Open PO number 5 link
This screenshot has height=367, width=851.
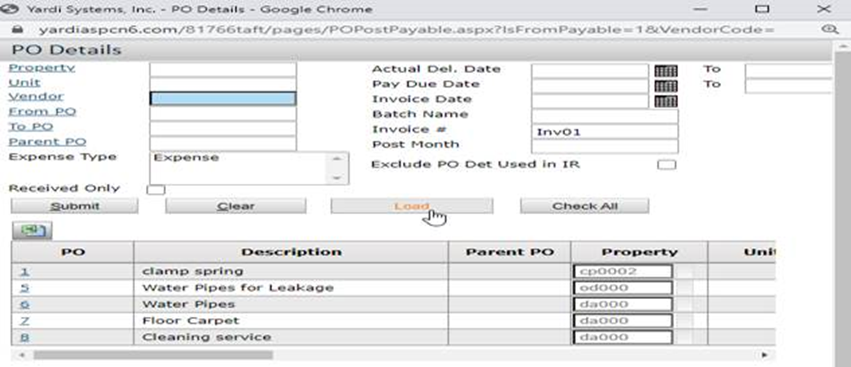(x=24, y=288)
